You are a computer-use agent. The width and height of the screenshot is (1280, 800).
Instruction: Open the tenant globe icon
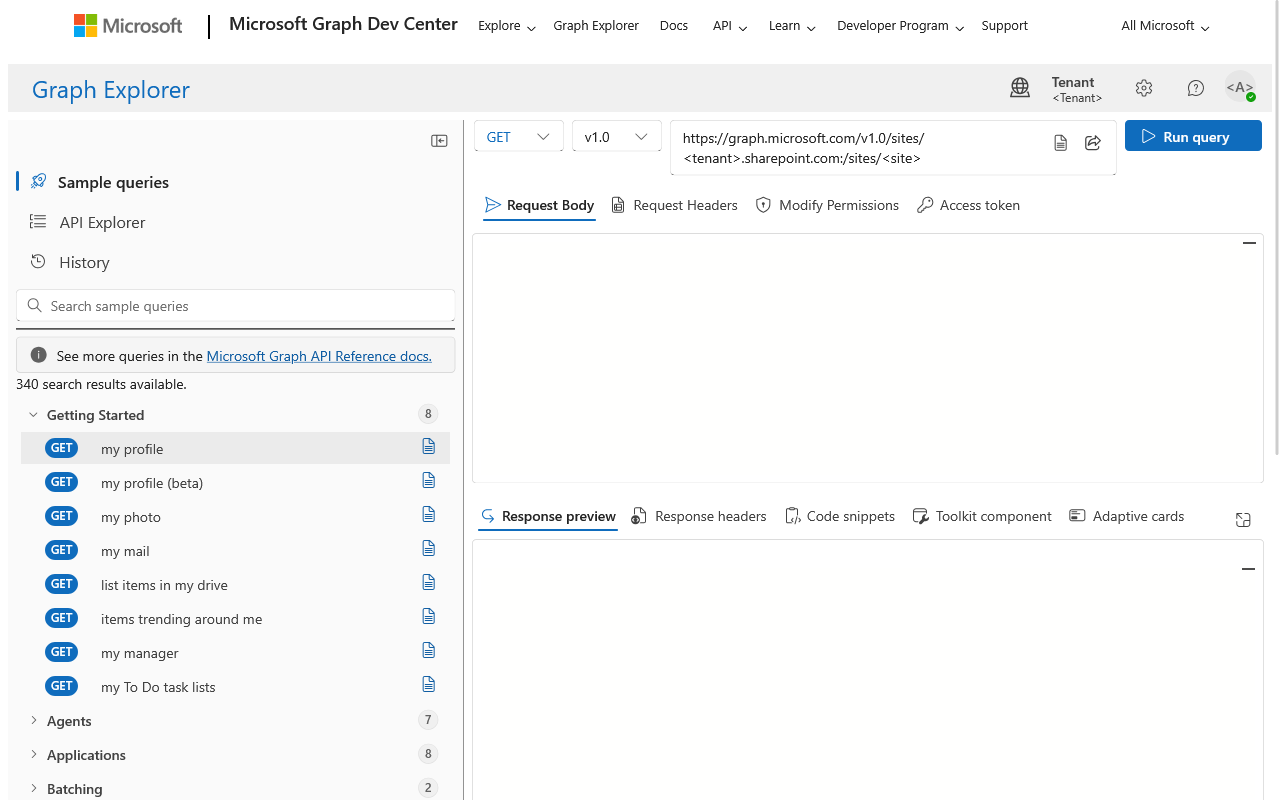1020,88
